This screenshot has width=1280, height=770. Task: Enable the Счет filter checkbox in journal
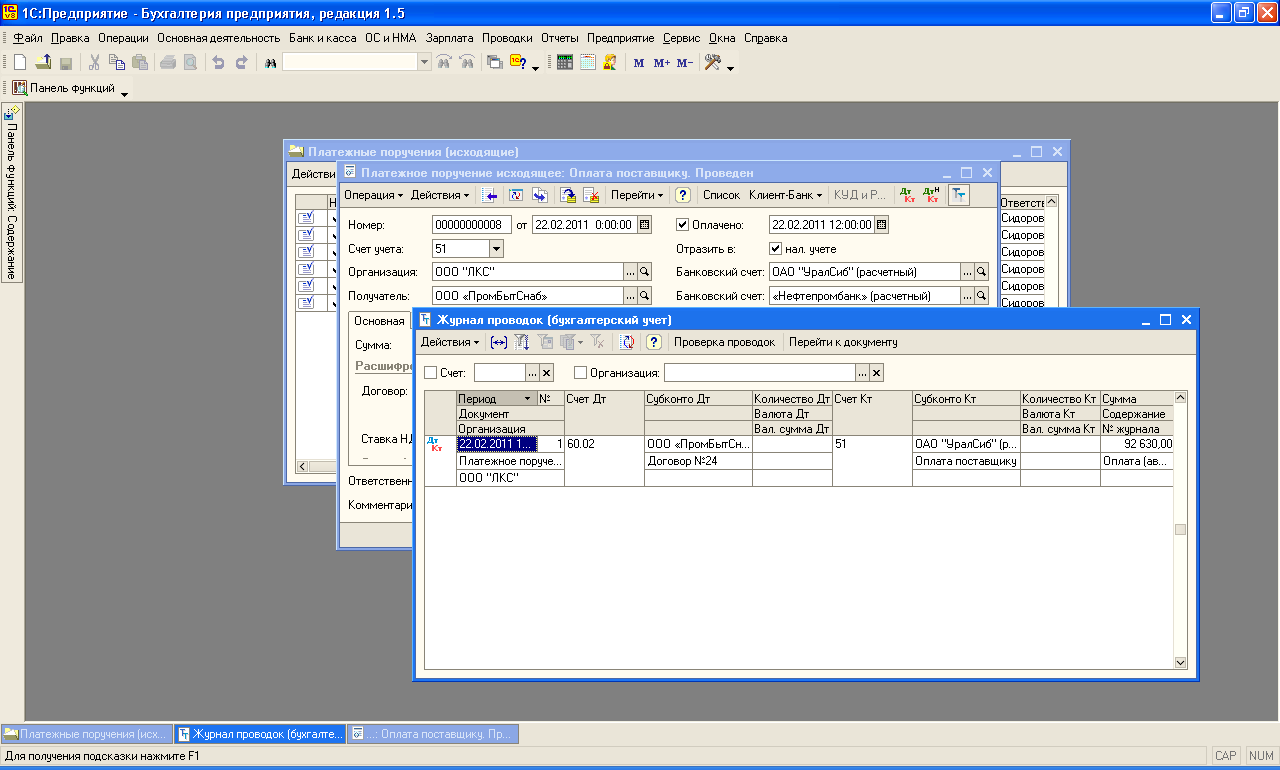tap(431, 373)
